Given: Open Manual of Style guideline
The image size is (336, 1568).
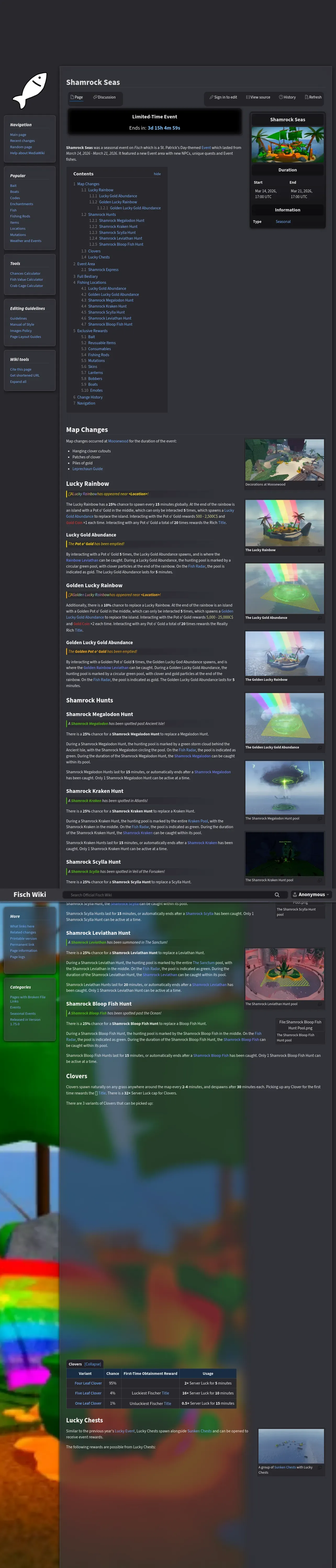Looking at the screenshot, I should click(22, 324).
